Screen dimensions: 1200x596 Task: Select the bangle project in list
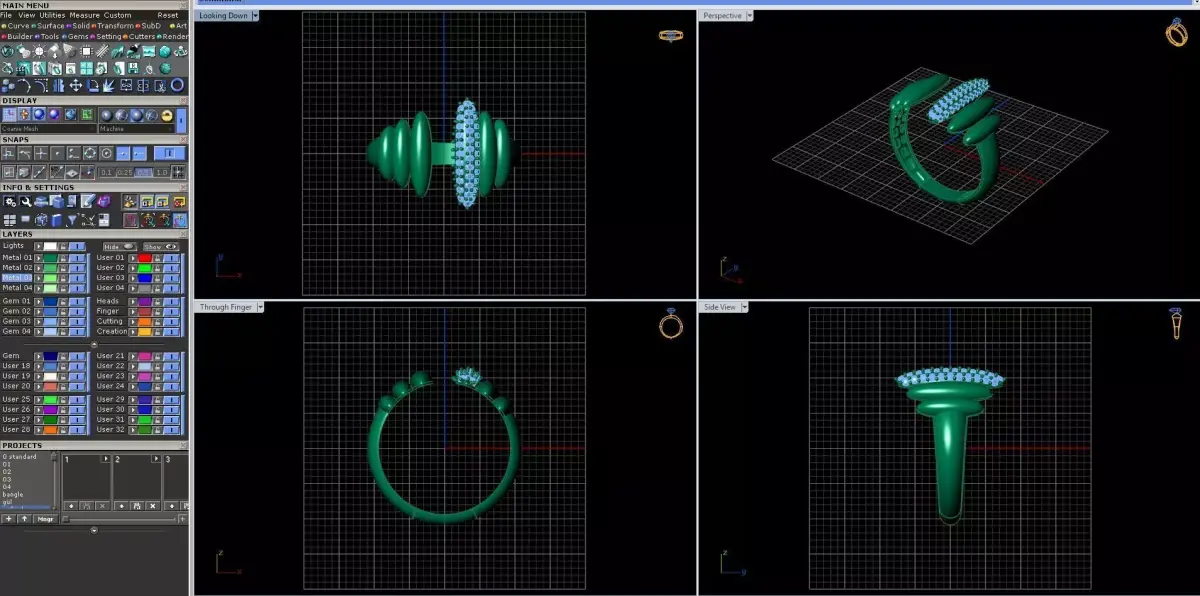point(13,494)
